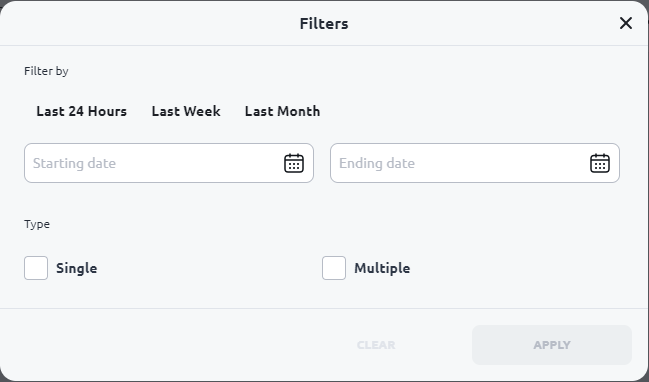This screenshot has height=382, width=649.
Task: Focus the Ending date input field
Action: [x=475, y=163]
